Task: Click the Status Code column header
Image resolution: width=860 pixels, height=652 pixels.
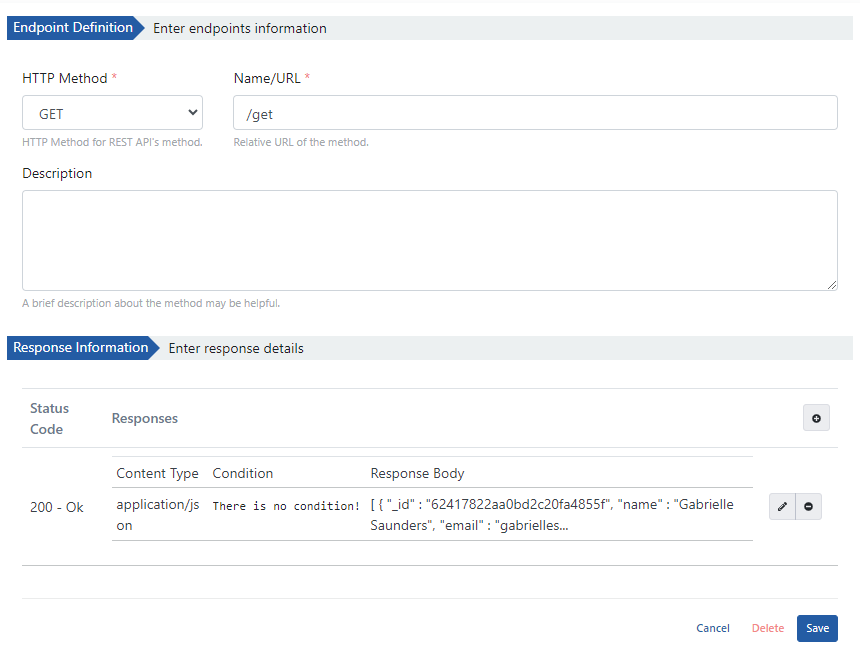Action: pyautogui.click(x=49, y=418)
